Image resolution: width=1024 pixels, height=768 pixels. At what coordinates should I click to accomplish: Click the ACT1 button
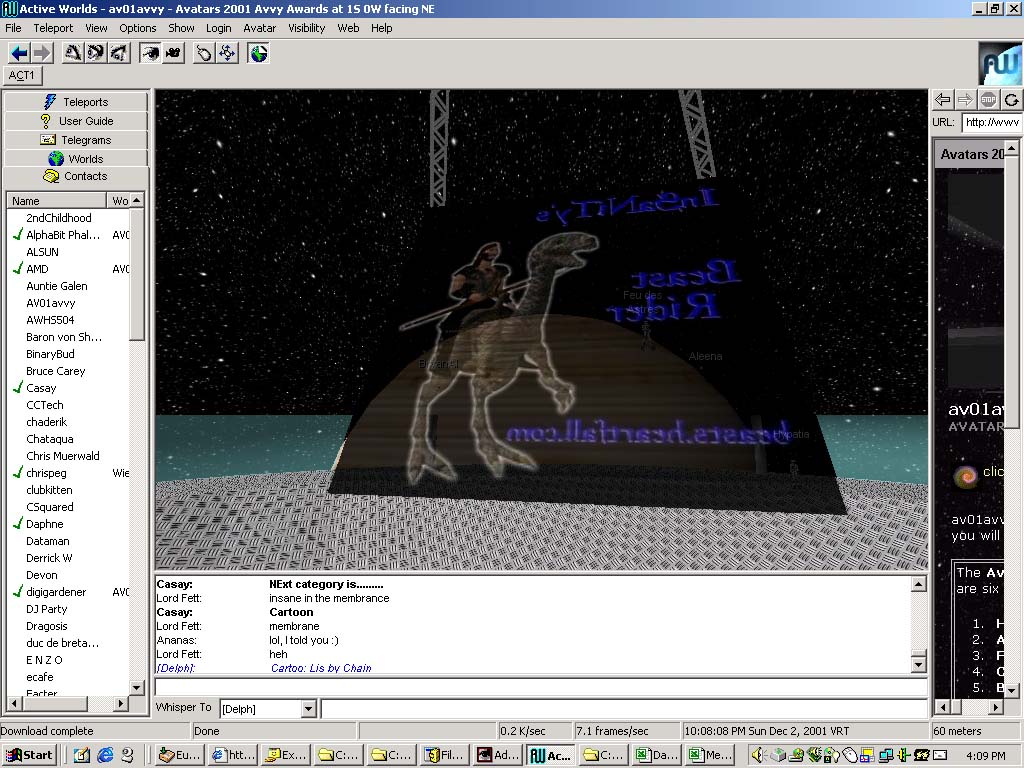coord(22,75)
